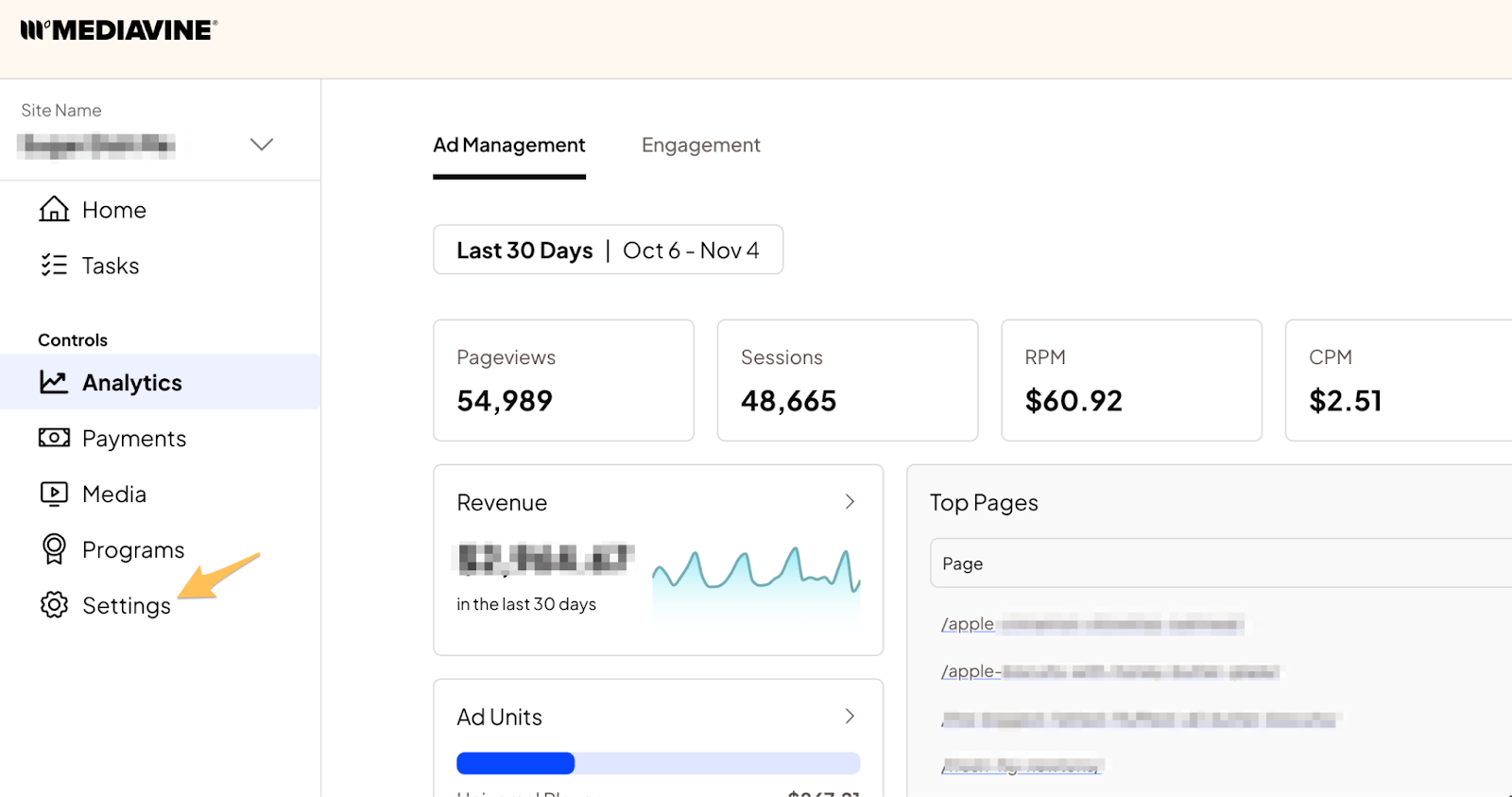Select the Ad Management tab
This screenshot has width=1512, height=797.
pyautogui.click(x=509, y=146)
